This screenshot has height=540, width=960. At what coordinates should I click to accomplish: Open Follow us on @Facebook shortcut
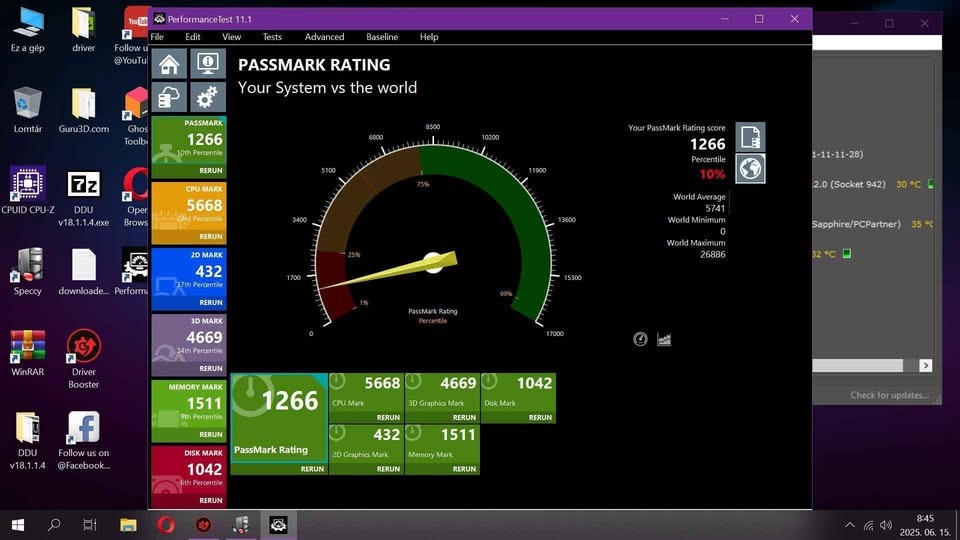click(83, 440)
